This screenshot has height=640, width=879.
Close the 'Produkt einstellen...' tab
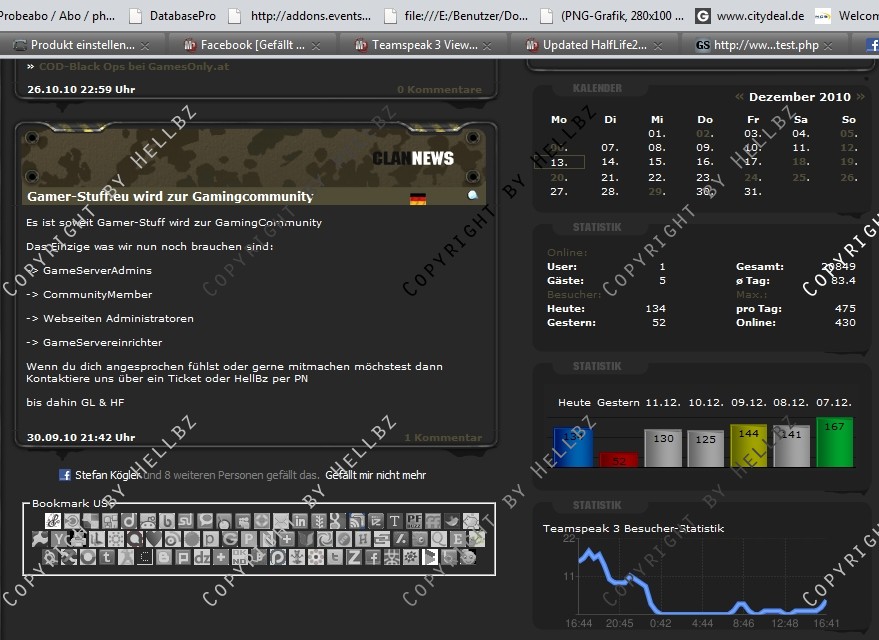[x=145, y=46]
